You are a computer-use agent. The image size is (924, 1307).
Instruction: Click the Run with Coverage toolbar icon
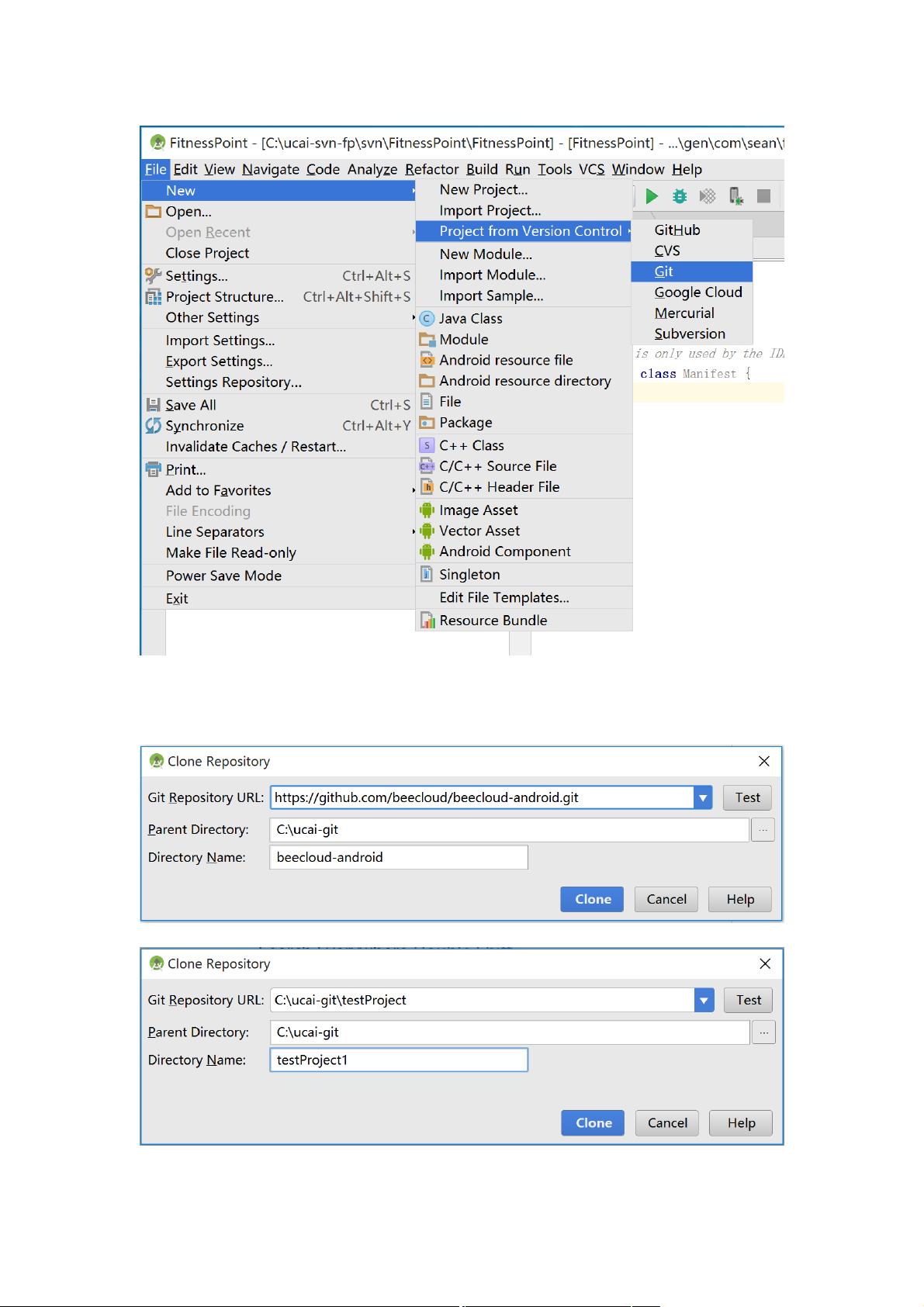coord(708,196)
